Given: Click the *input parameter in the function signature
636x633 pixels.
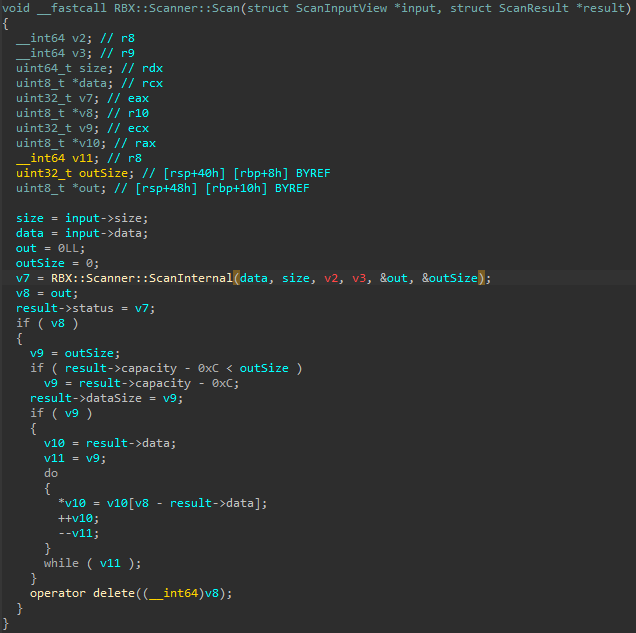Looking at the screenshot, I should pos(417,8).
